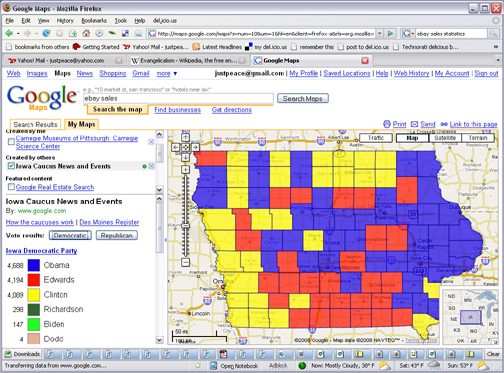Tick the Carnegie Science Center map checkbox
This screenshot has width=504, height=373.
(11, 142)
